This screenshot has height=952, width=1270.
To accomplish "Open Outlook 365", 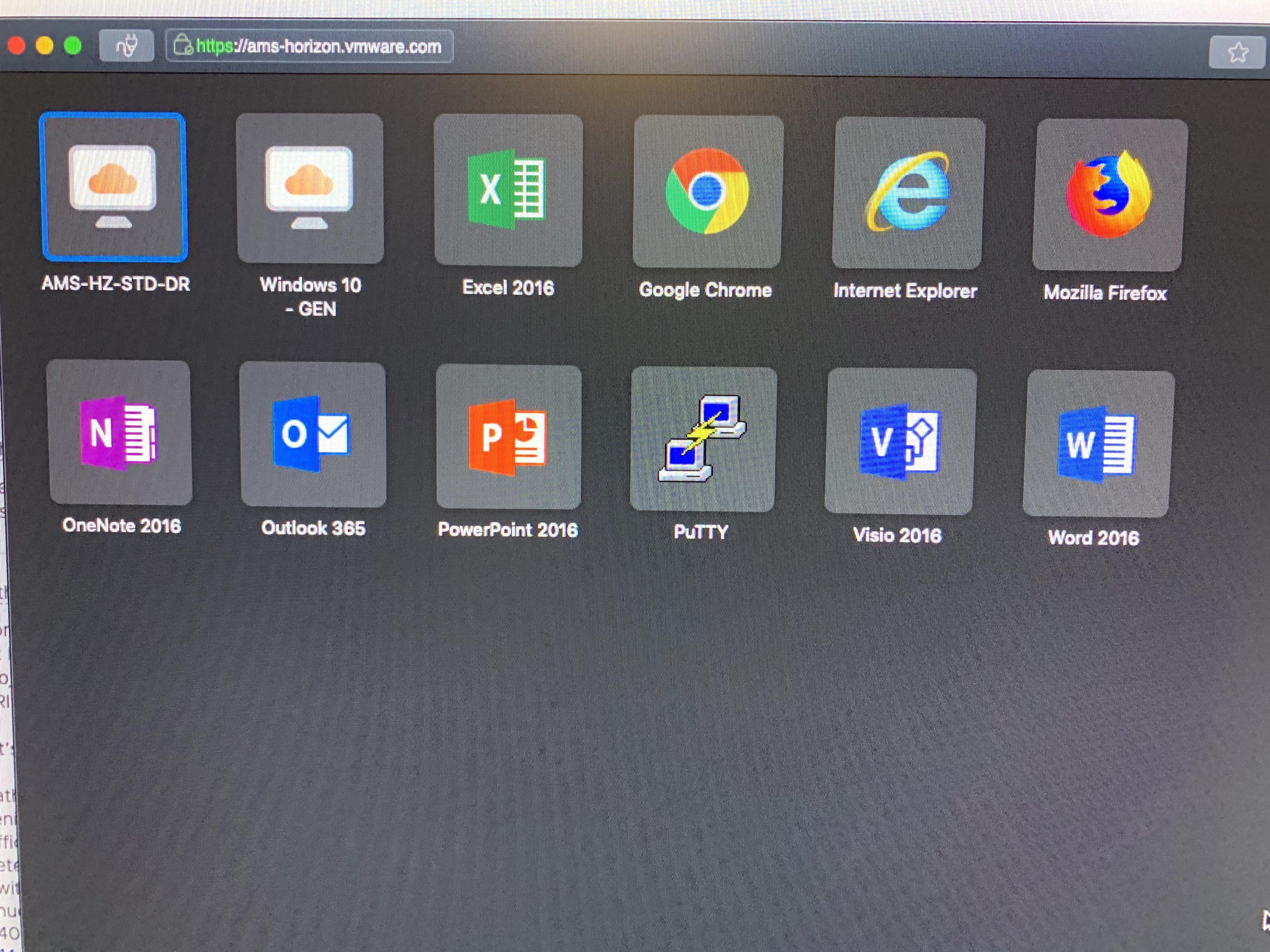I will (x=313, y=434).
